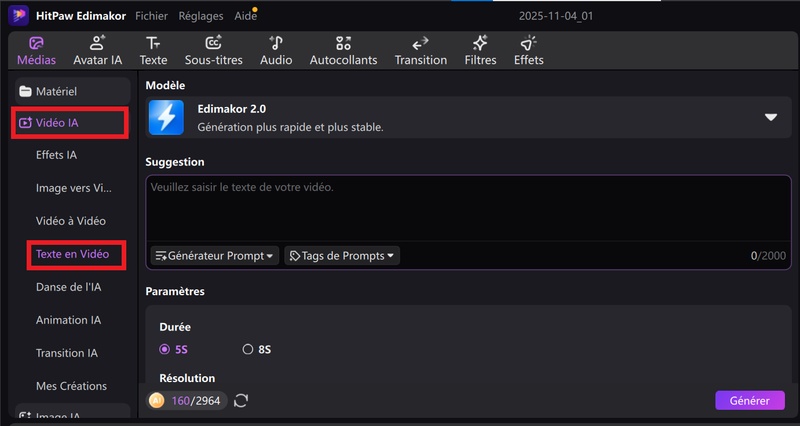Open Mes Créations in sidebar

pos(71,386)
